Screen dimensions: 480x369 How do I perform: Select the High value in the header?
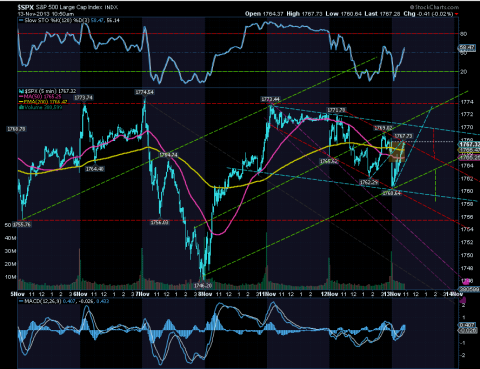click(x=304, y=14)
